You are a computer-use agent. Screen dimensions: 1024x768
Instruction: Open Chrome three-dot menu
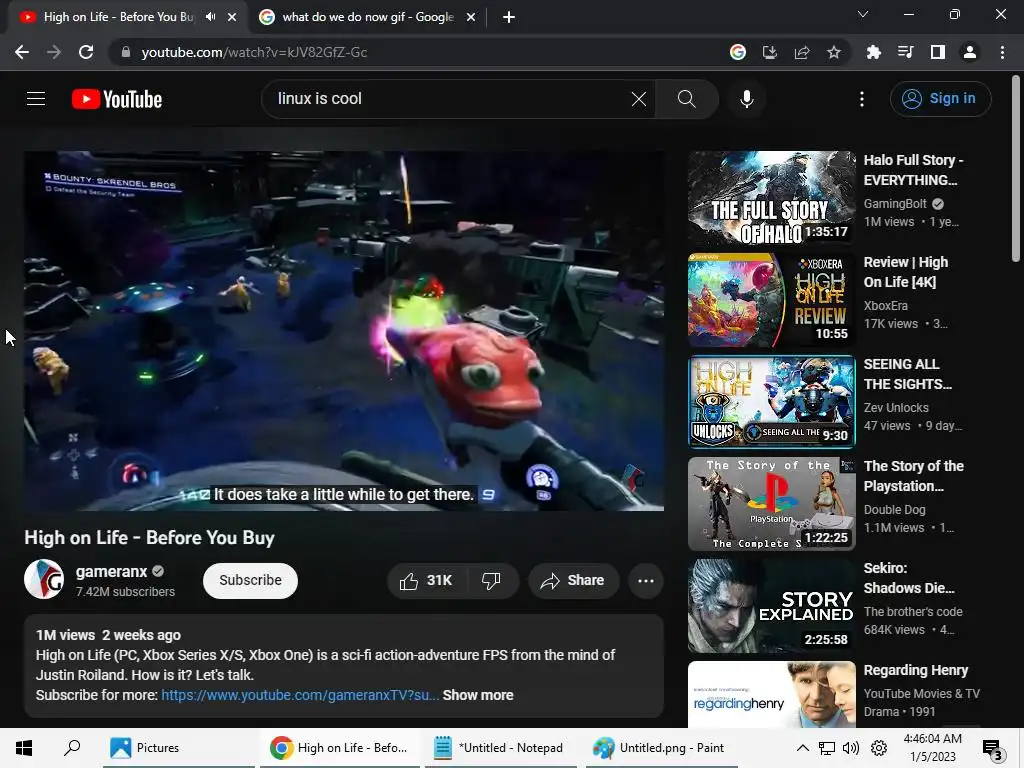tap(1002, 52)
